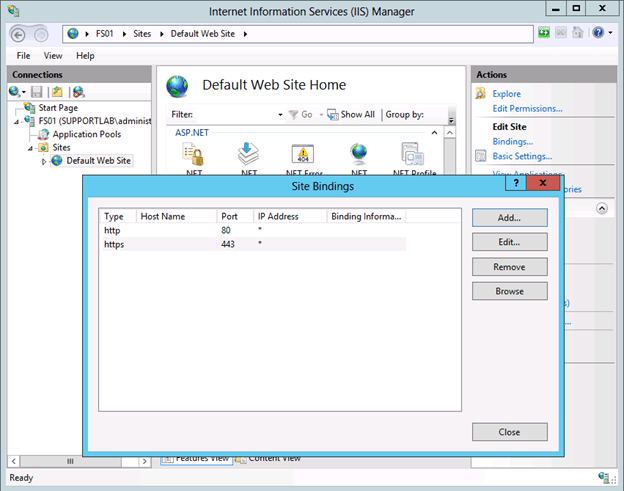
Task: Click the Bindings... link in Actions
Action: (x=513, y=142)
